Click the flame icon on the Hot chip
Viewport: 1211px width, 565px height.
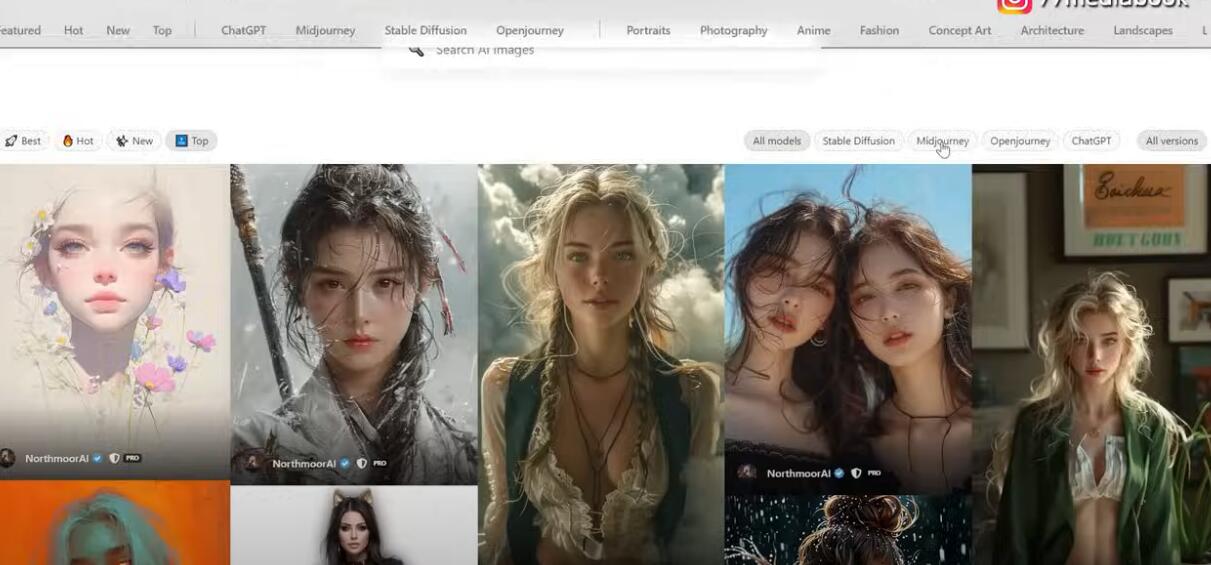tap(68, 141)
